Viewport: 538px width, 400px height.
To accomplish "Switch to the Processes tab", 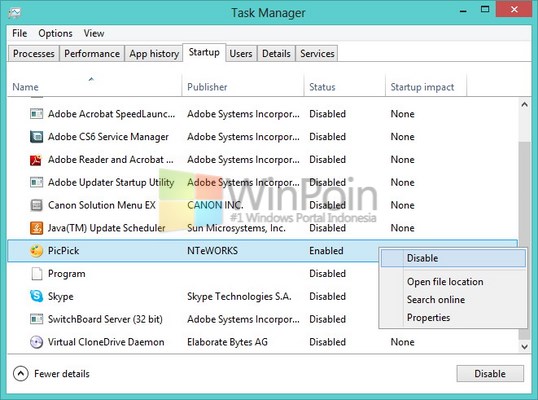I will click(x=34, y=54).
